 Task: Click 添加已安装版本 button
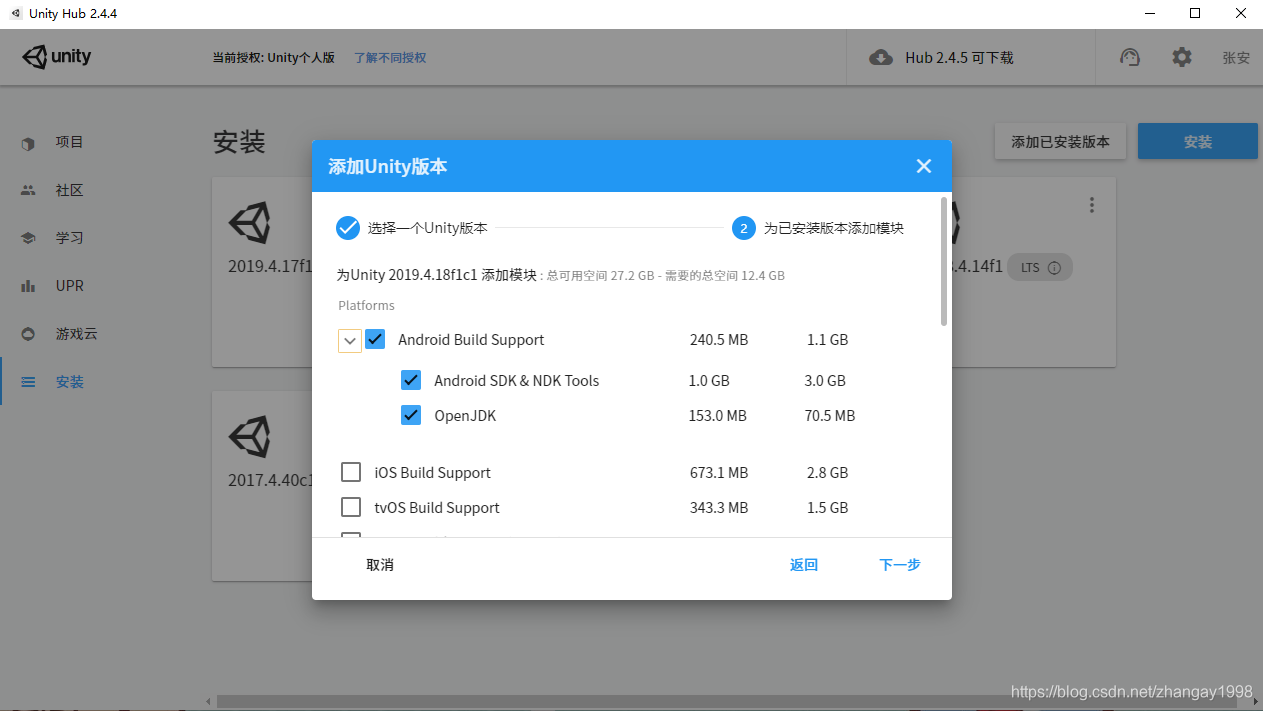click(x=1060, y=142)
